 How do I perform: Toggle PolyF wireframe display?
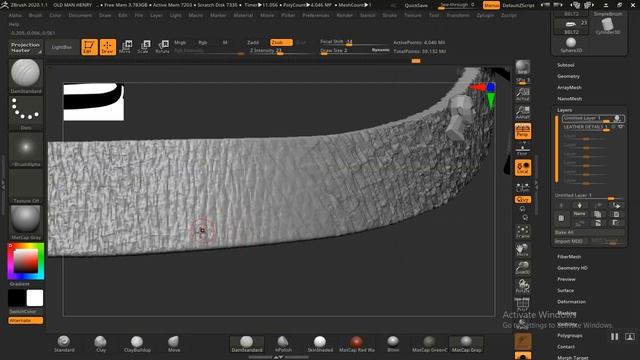pyautogui.click(x=523, y=304)
